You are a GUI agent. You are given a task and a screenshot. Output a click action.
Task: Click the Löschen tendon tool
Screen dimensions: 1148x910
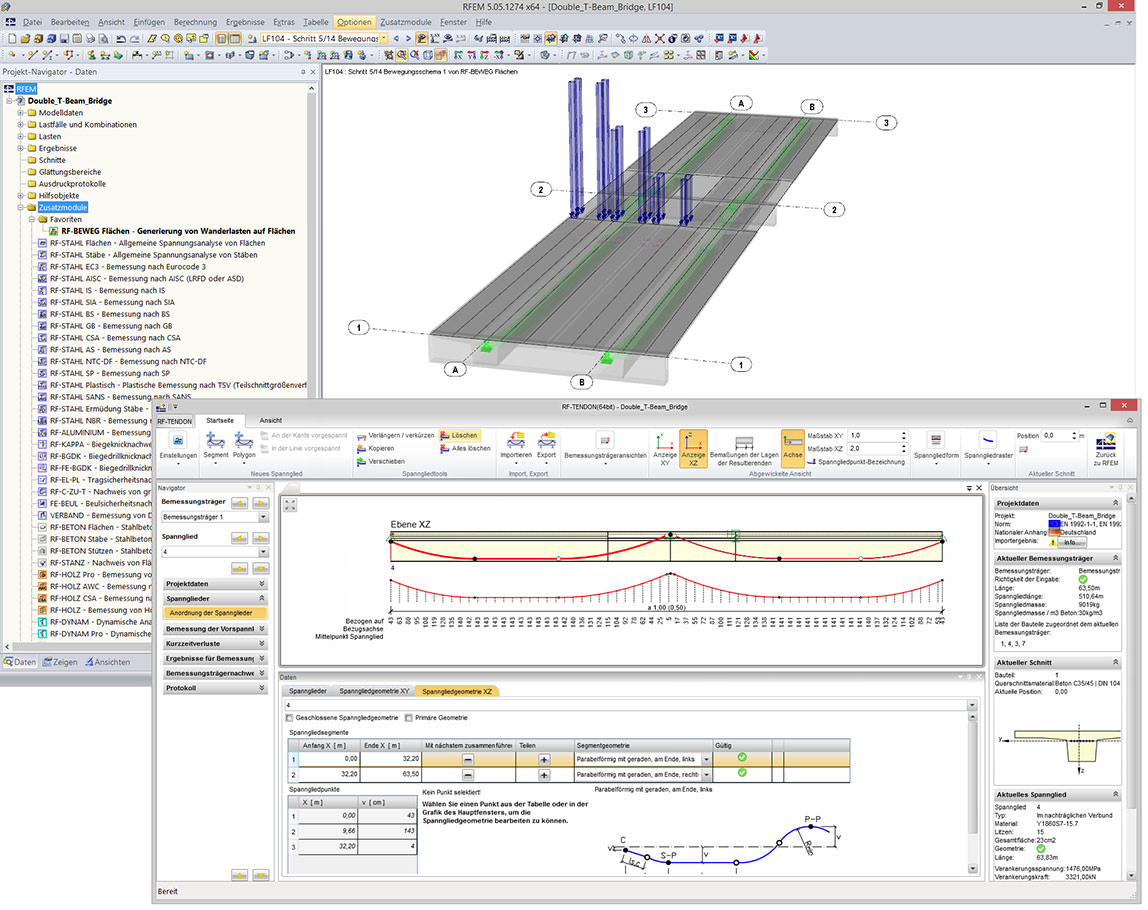tap(459, 436)
